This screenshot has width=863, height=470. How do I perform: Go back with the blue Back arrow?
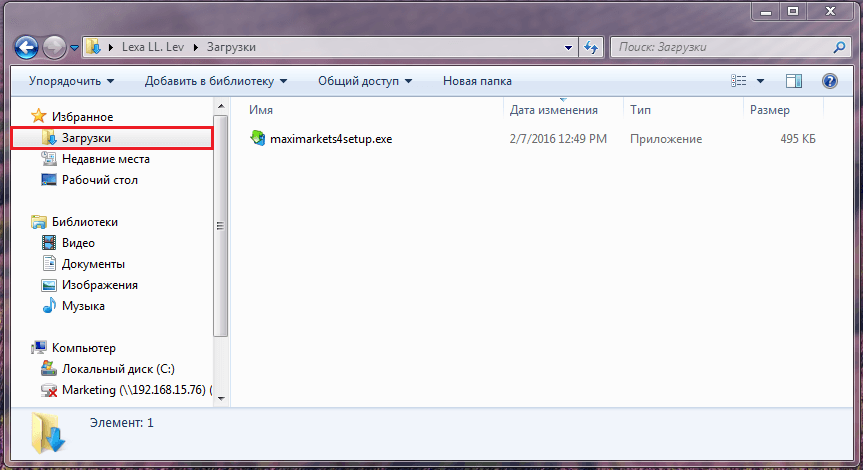click(x=26, y=47)
